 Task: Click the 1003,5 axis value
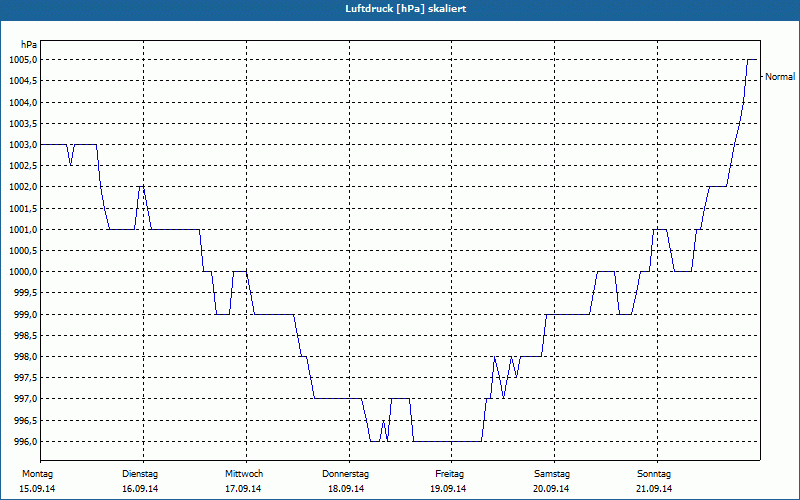22,123
